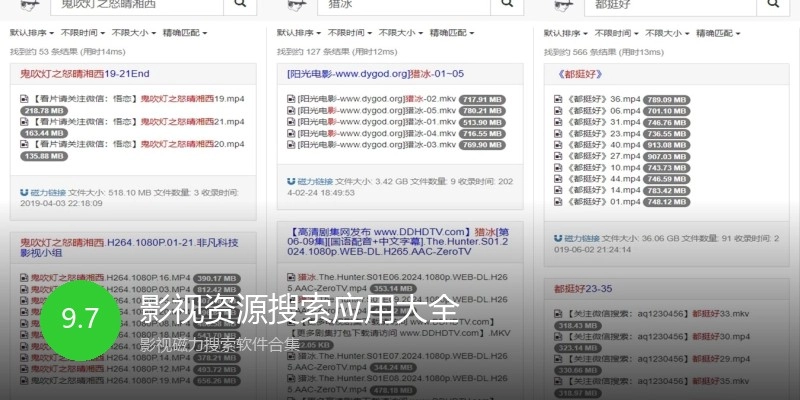Click the search magnifier beside 鬼吹灯之怒晴湘西 field
The image size is (800, 400).
pos(240,3)
